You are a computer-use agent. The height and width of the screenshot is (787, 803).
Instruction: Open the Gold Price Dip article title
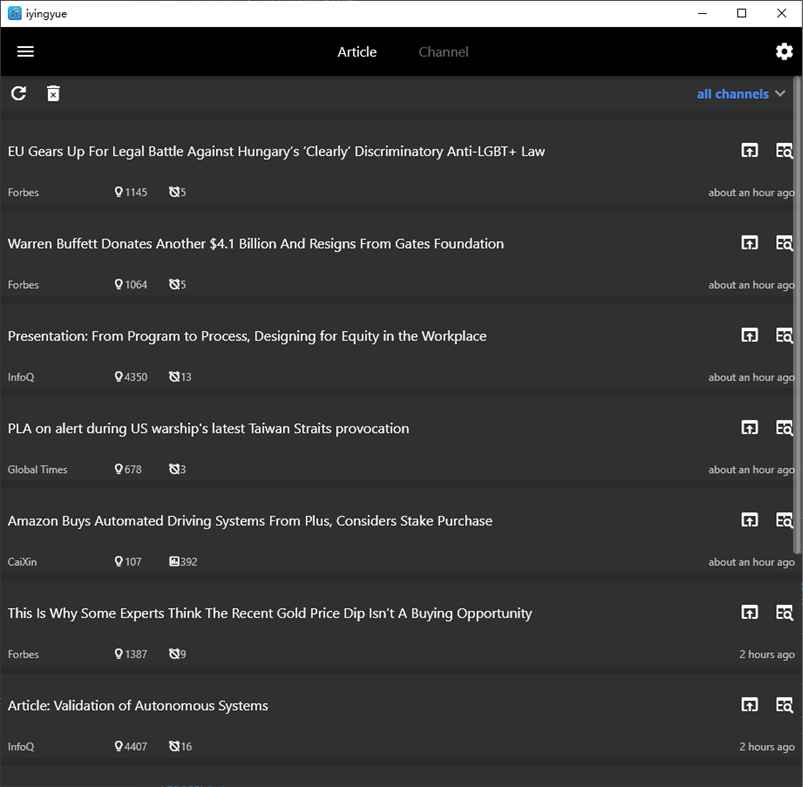click(270, 613)
